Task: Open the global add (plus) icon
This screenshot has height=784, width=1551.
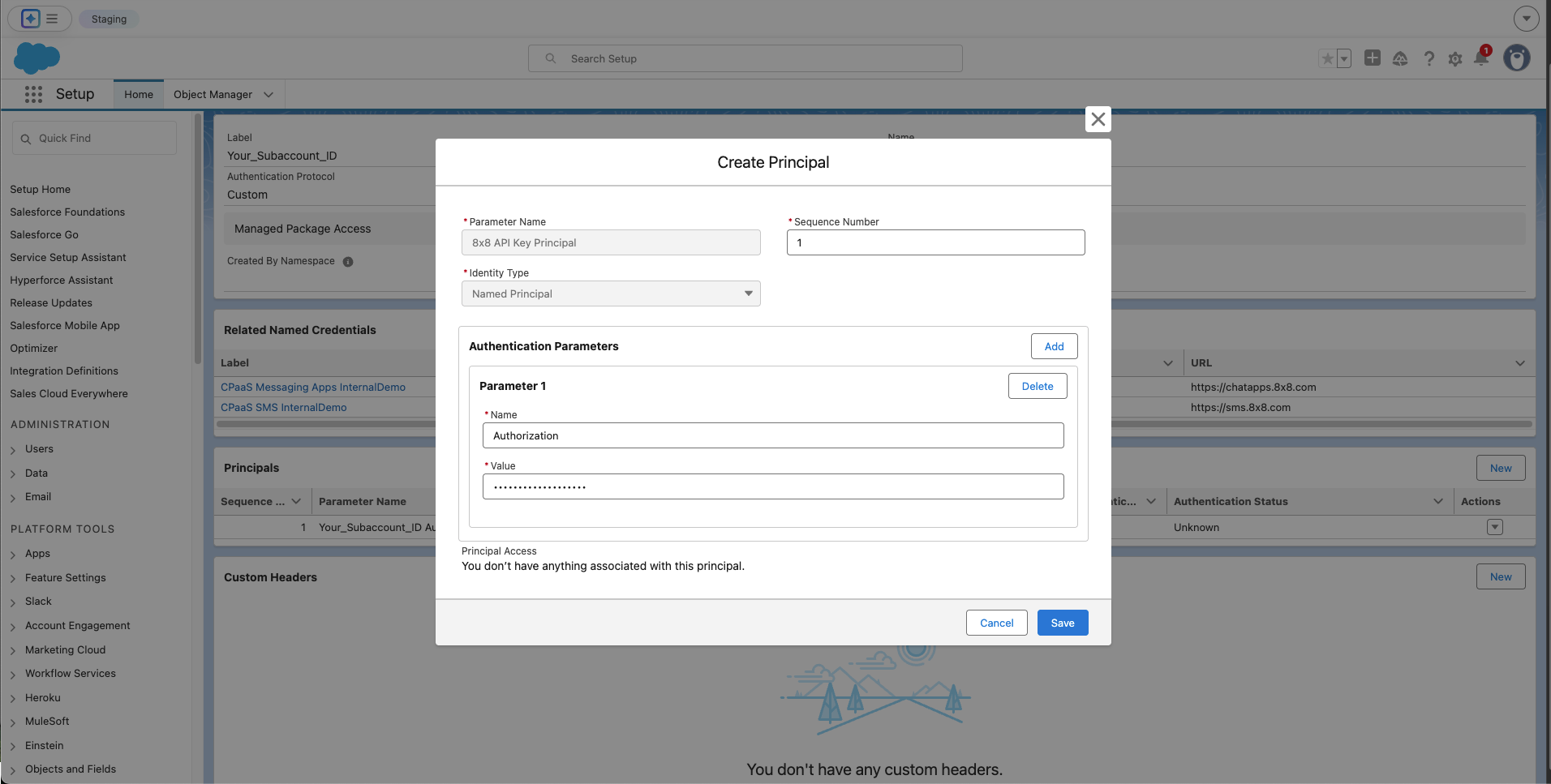Action: (1373, 58)
